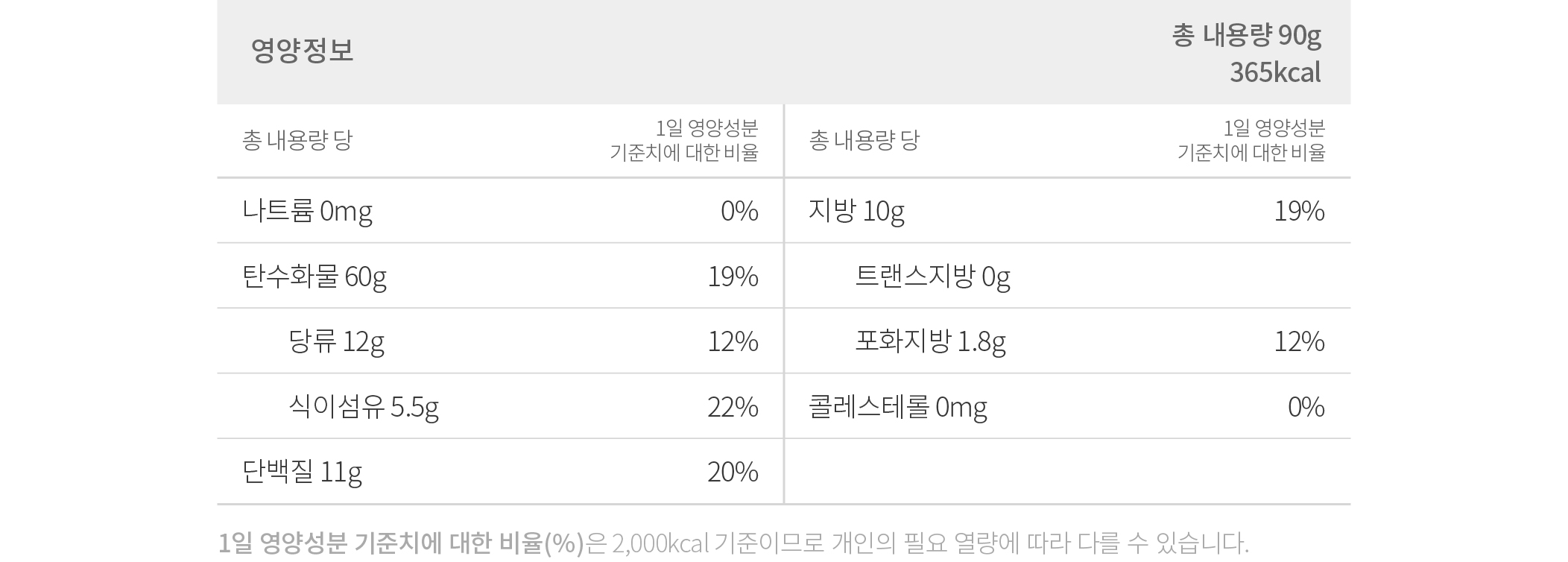Click the 지방 10g row label

tap(856, 212)
